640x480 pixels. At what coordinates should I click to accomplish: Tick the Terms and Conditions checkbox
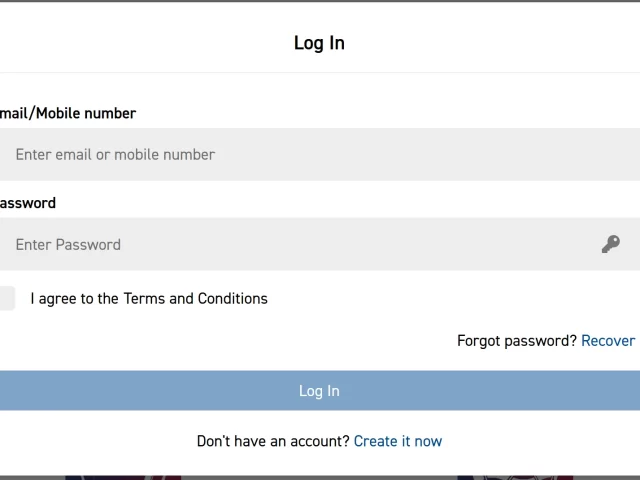(x=6, y=298)
